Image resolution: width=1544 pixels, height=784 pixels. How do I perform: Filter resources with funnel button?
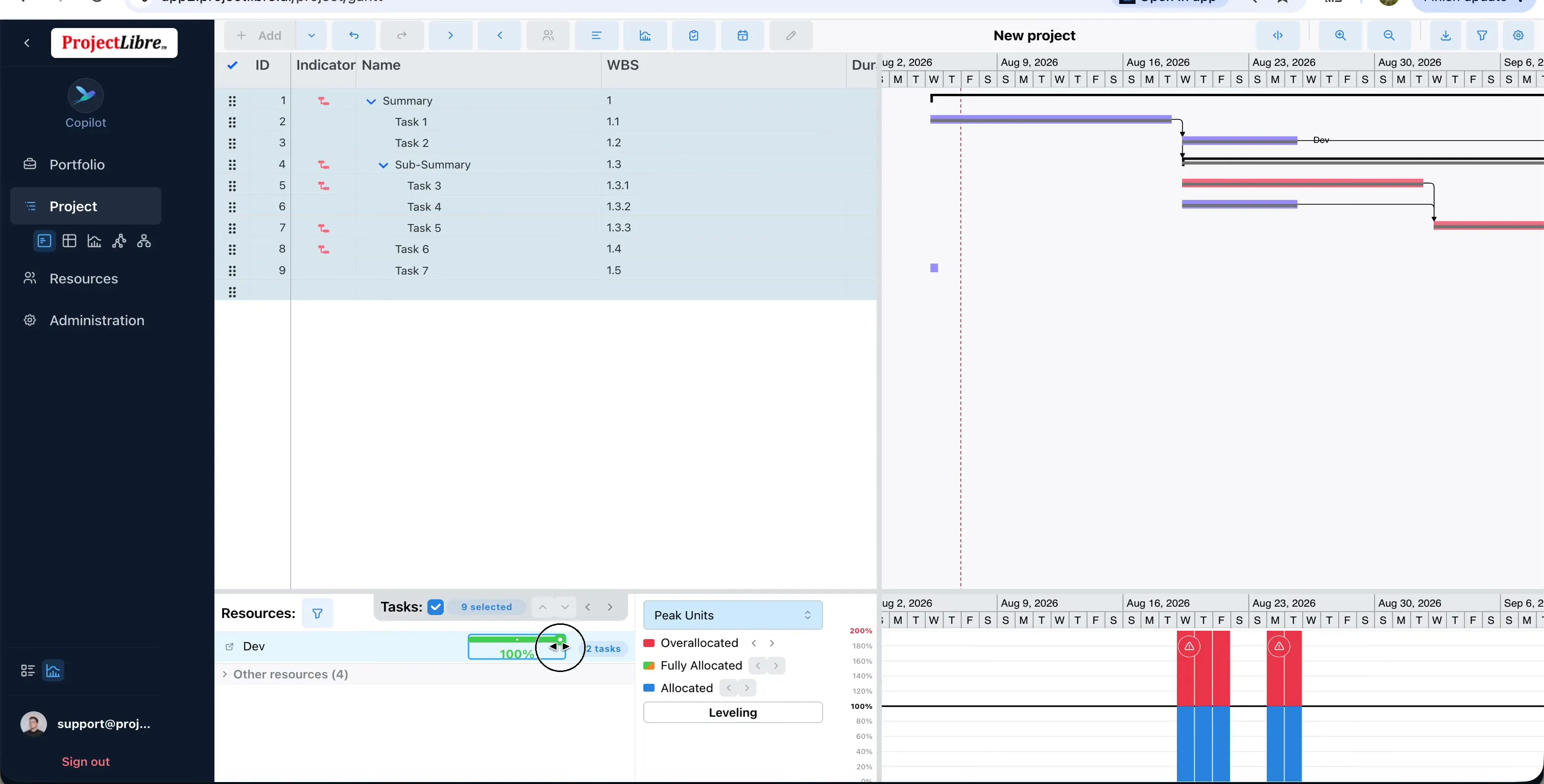coord(317,613)
